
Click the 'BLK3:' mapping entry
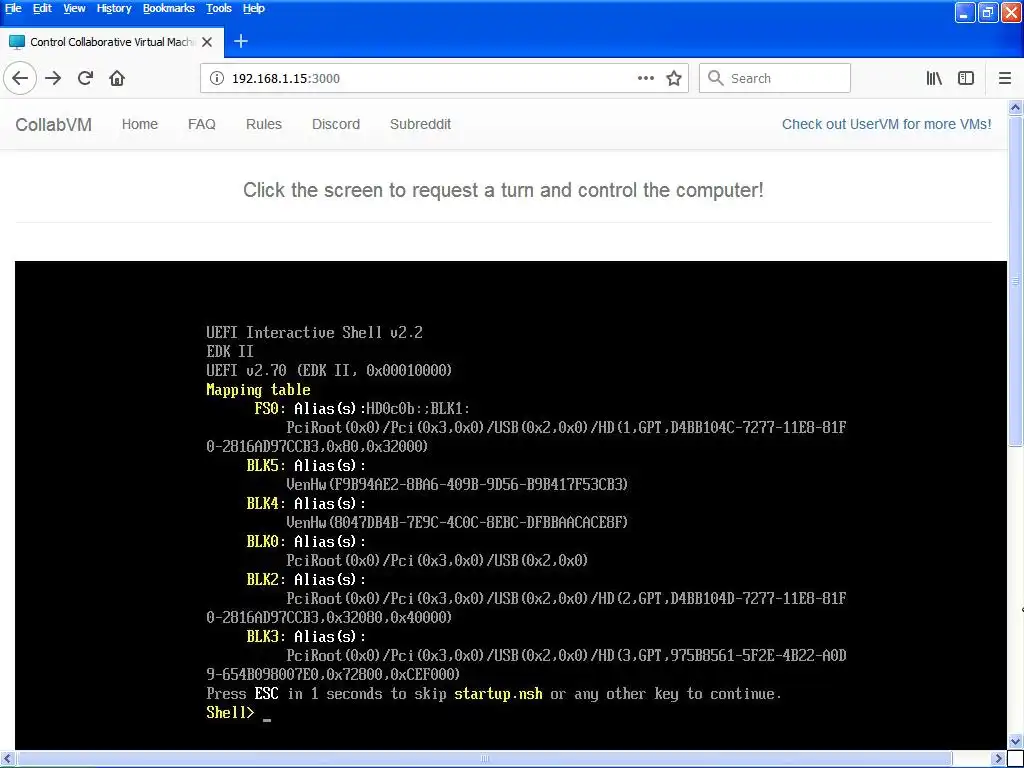click(x=266, y=636)
